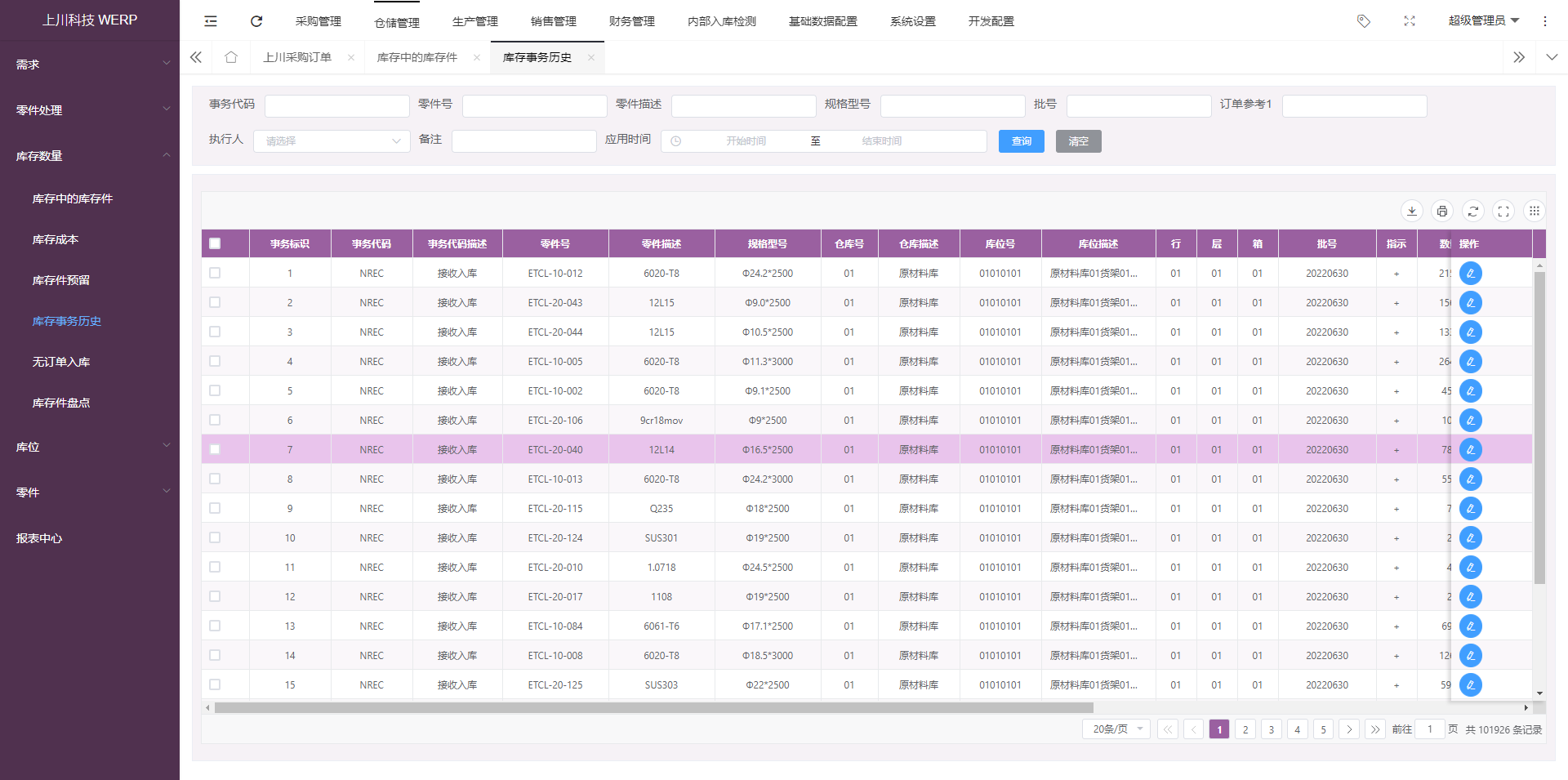This screenshot has width=1568, height=780.
Task: Expand the 零件处理 sidebar menu
Action: 90,109
